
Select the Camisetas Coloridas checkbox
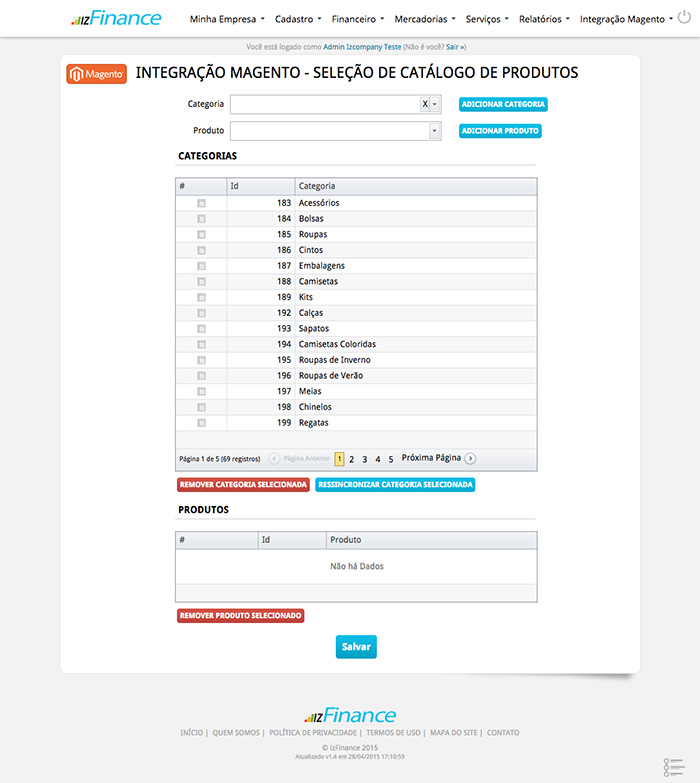coord(201,345)
